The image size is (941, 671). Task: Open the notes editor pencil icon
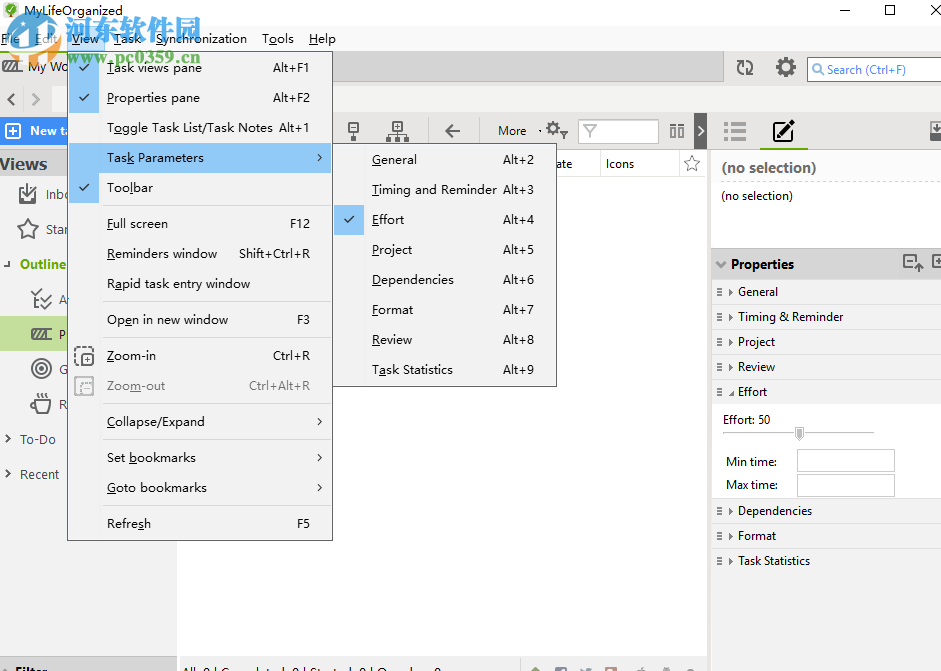click(x=784, y=131)
